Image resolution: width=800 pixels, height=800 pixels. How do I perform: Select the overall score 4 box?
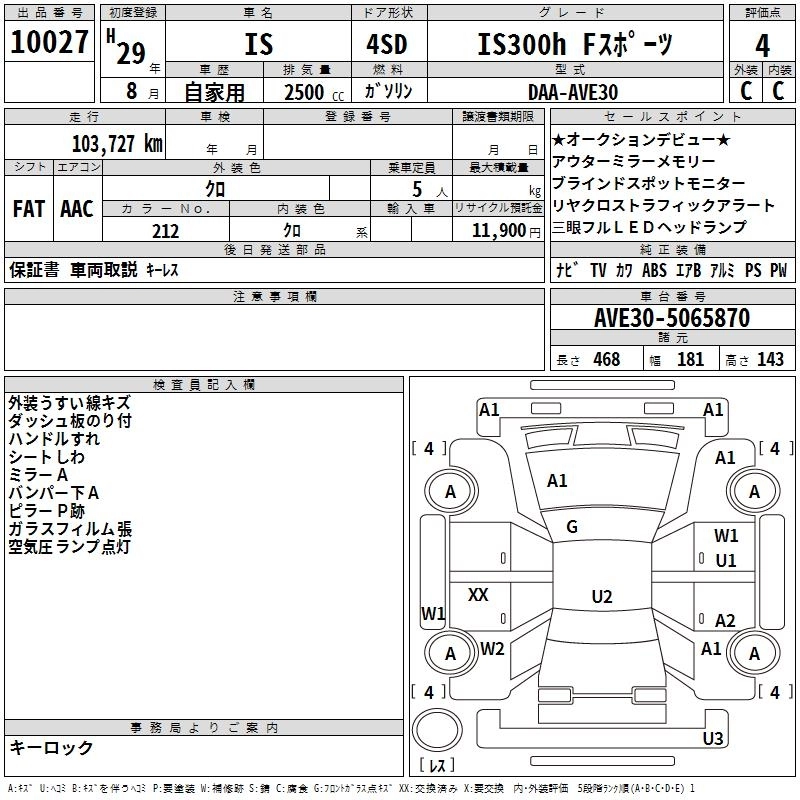point(762,45)
